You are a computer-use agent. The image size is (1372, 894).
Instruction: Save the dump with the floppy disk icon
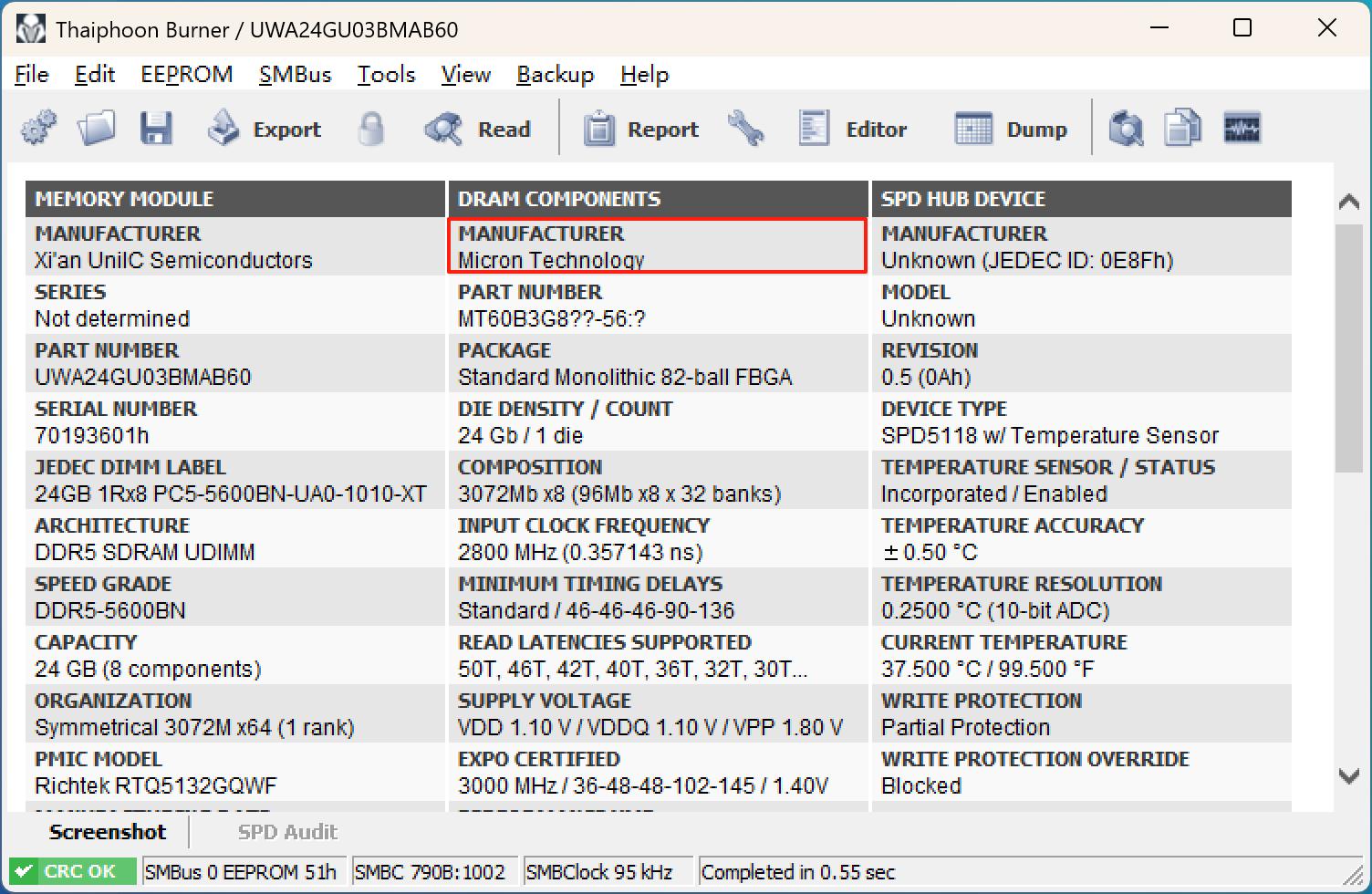click(156, 129)
